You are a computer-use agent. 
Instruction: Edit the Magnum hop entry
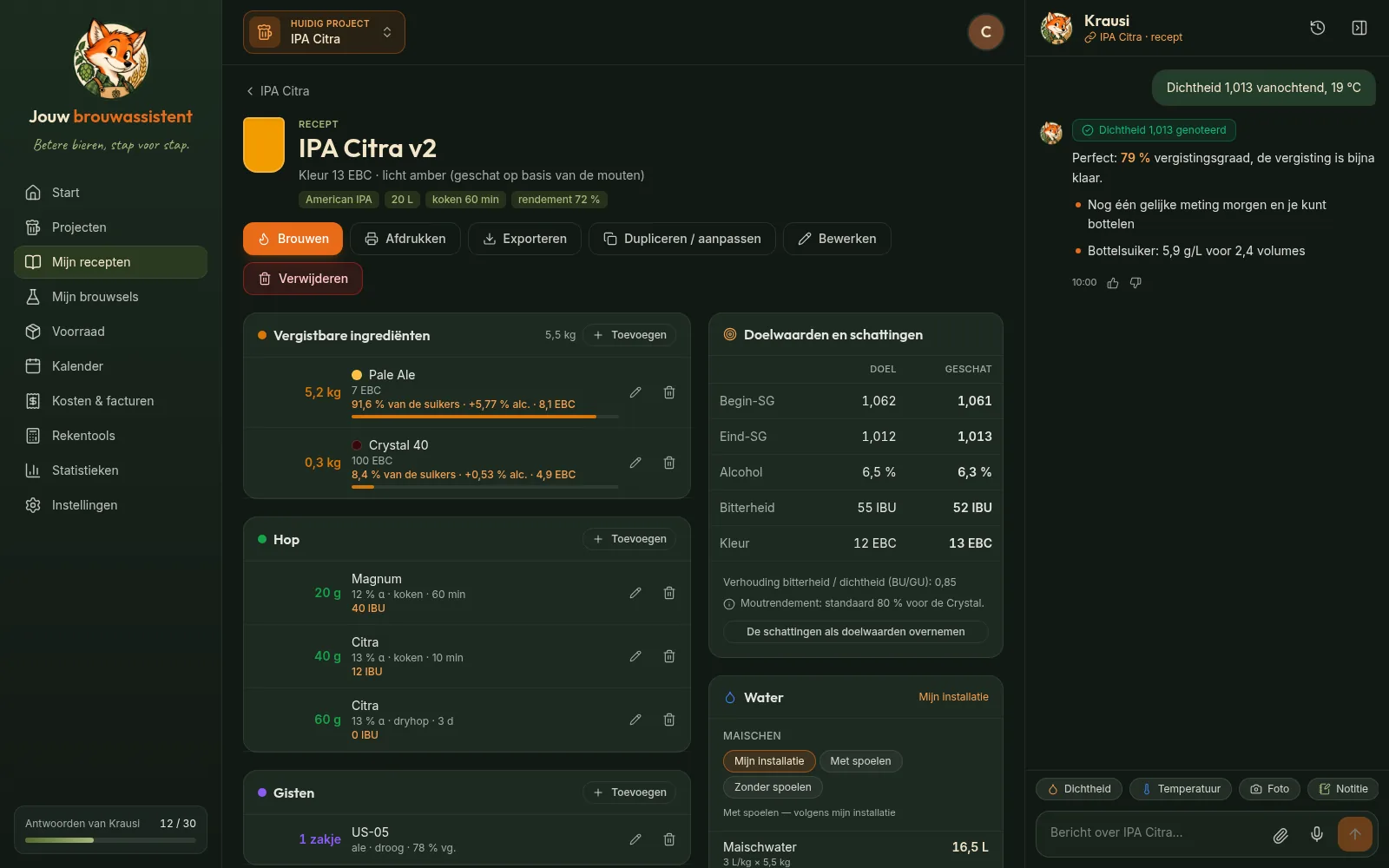(635, 593)
